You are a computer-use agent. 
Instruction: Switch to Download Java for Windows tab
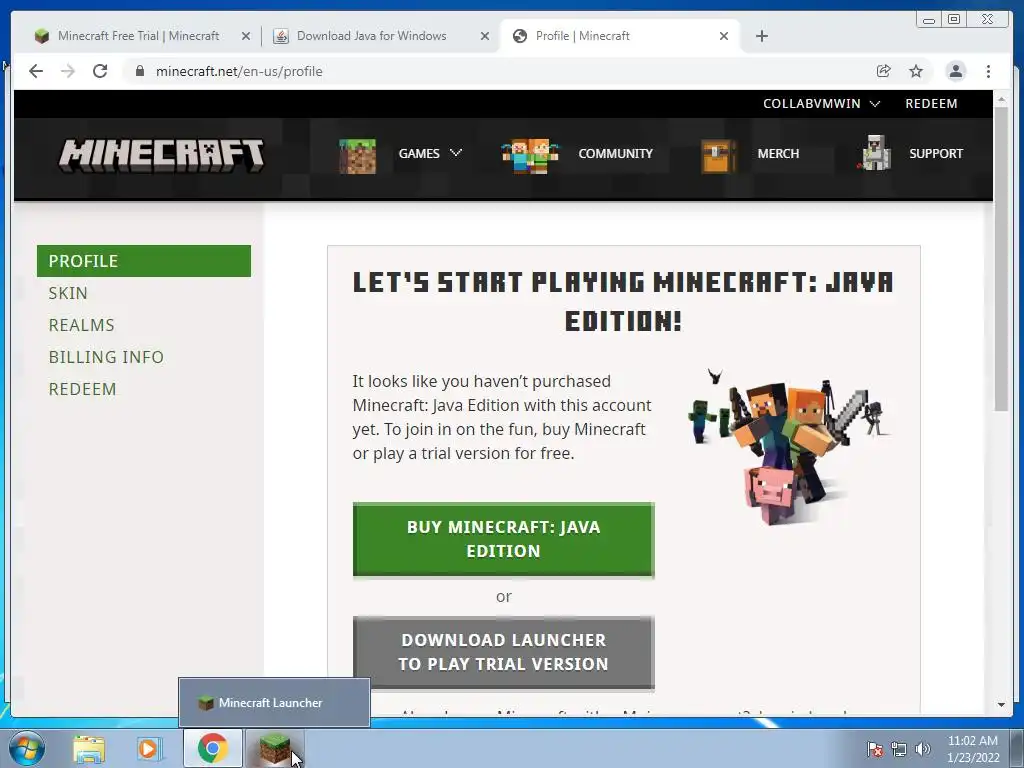(372, 36)
